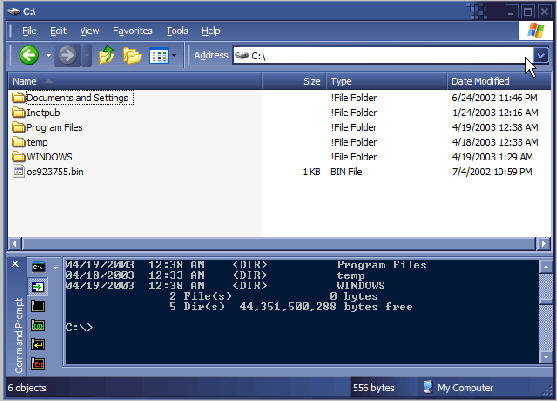Click the C:\> prompt in the console
Screen dimensions: 557x401
79,327
